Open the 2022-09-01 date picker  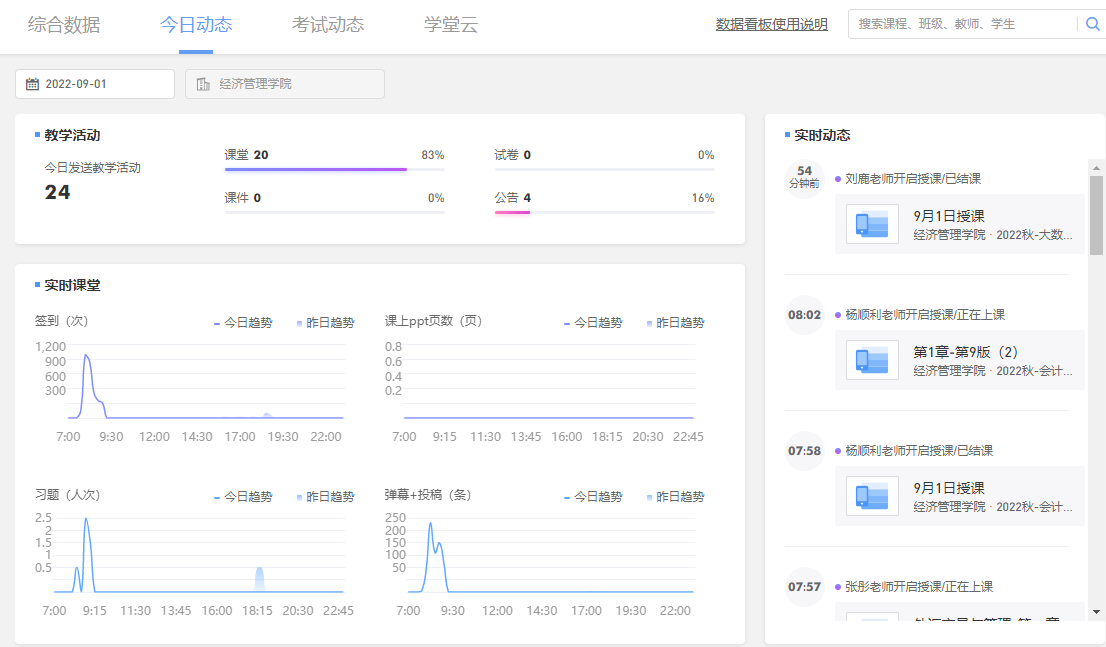95,84
